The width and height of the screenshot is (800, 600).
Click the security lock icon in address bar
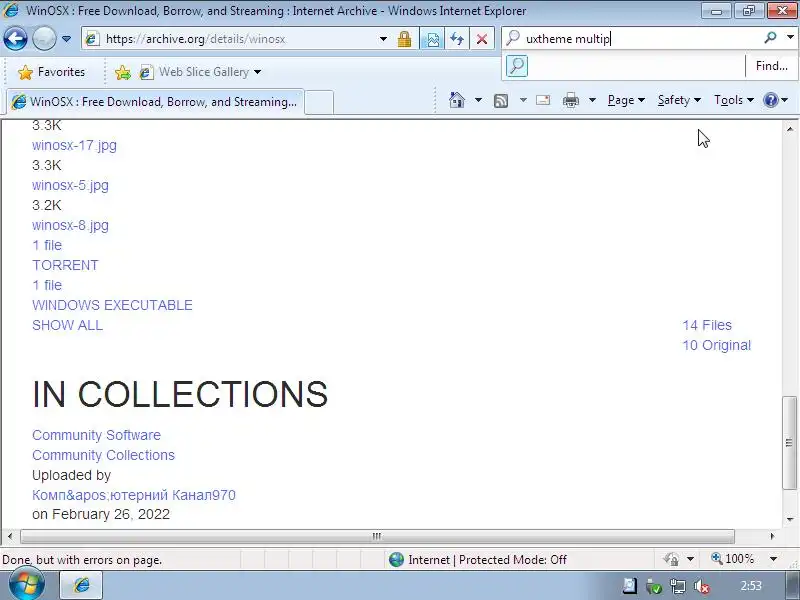click(405, 39)
